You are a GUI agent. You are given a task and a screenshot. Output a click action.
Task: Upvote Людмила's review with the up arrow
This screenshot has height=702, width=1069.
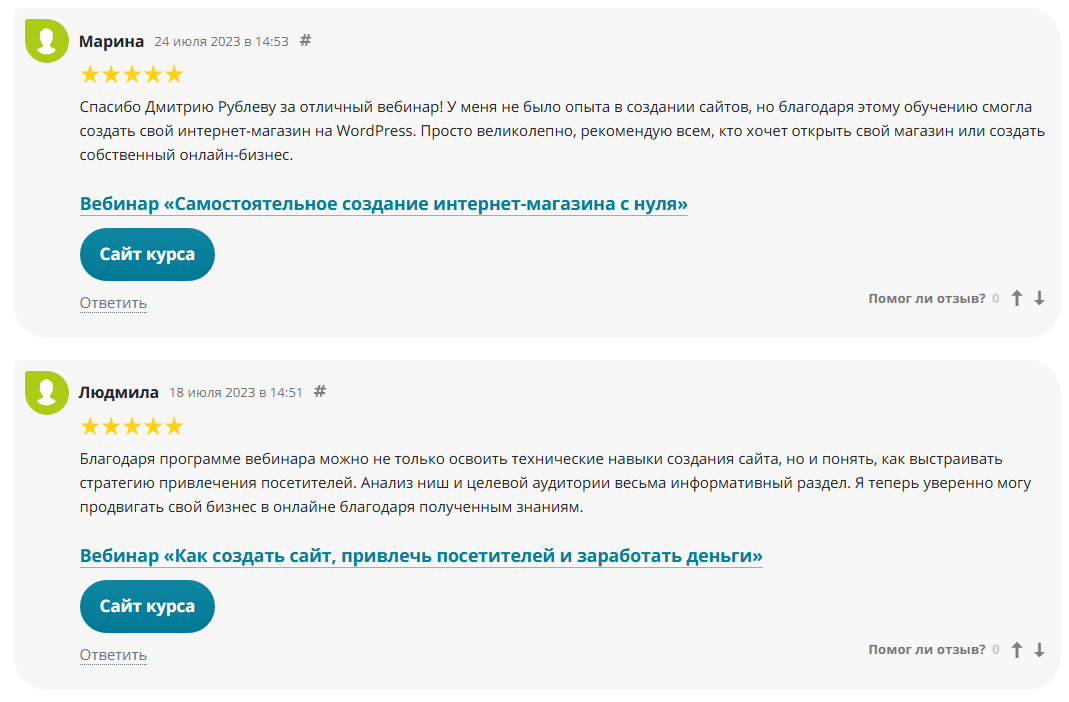tap(1017, 649)
